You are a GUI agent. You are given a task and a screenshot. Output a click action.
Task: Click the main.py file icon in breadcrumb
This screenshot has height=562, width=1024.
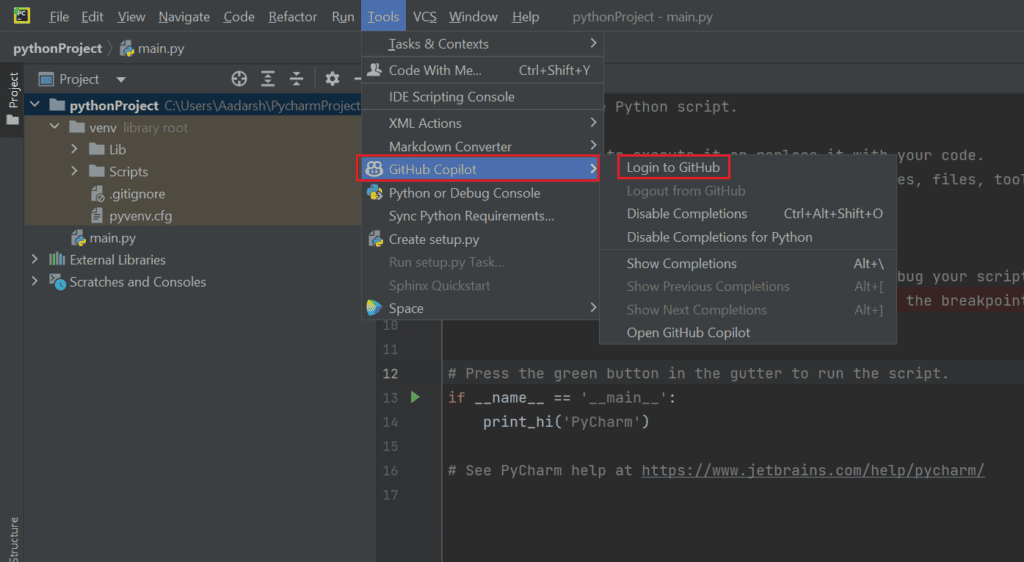tap(127, 48)
